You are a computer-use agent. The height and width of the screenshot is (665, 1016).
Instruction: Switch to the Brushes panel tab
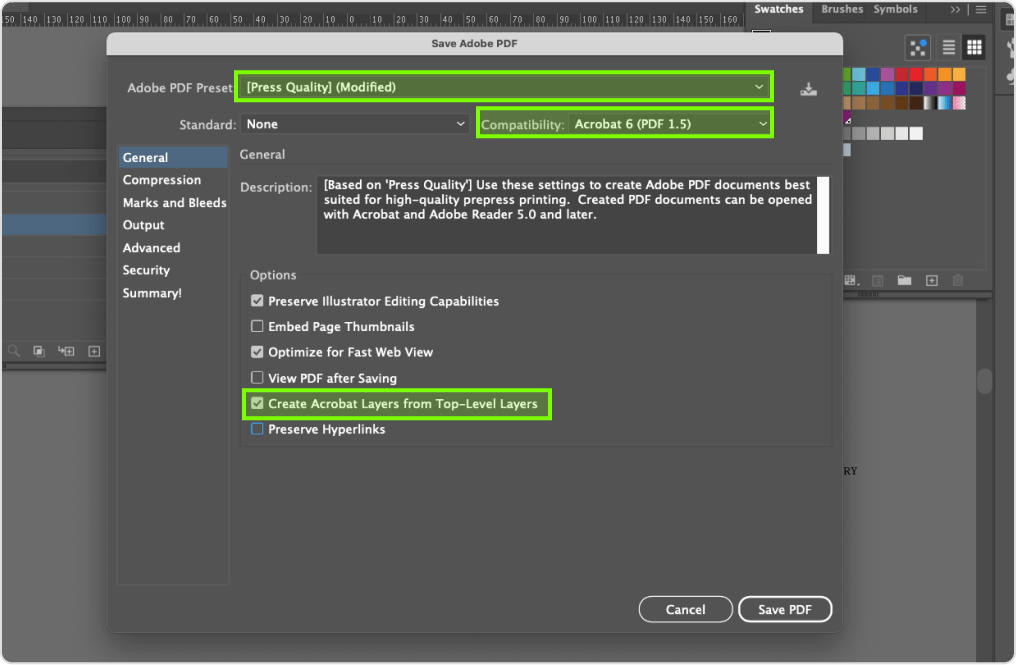tap(842, 9)
